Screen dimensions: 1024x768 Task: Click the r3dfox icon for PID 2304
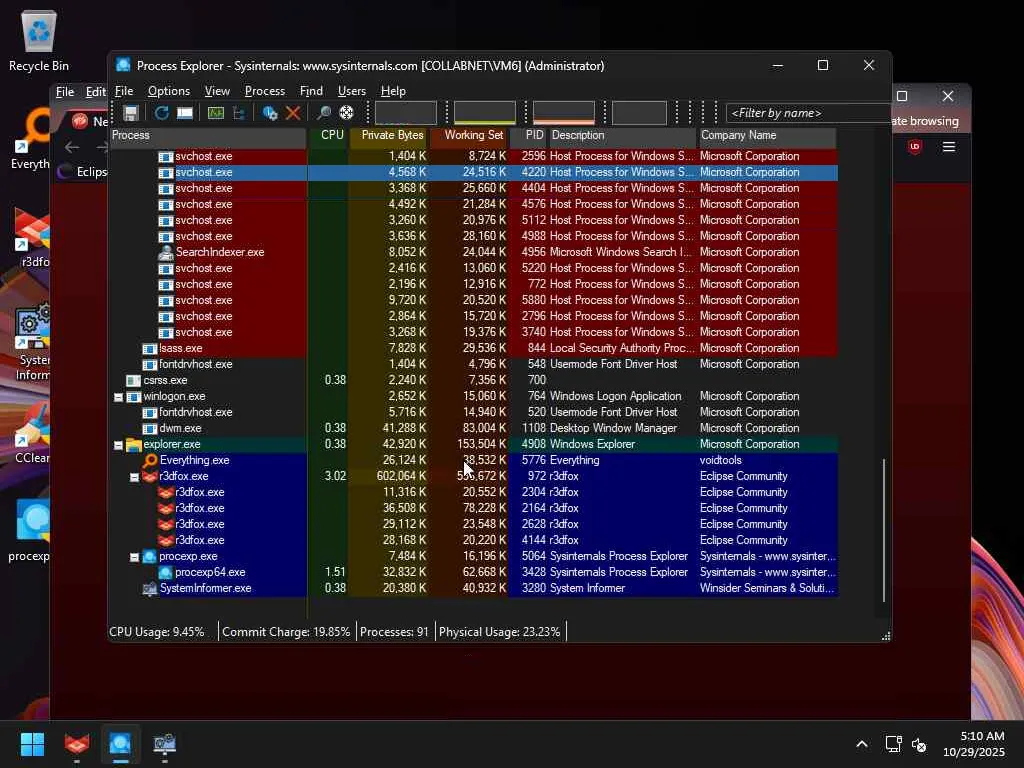coord(166,492)
